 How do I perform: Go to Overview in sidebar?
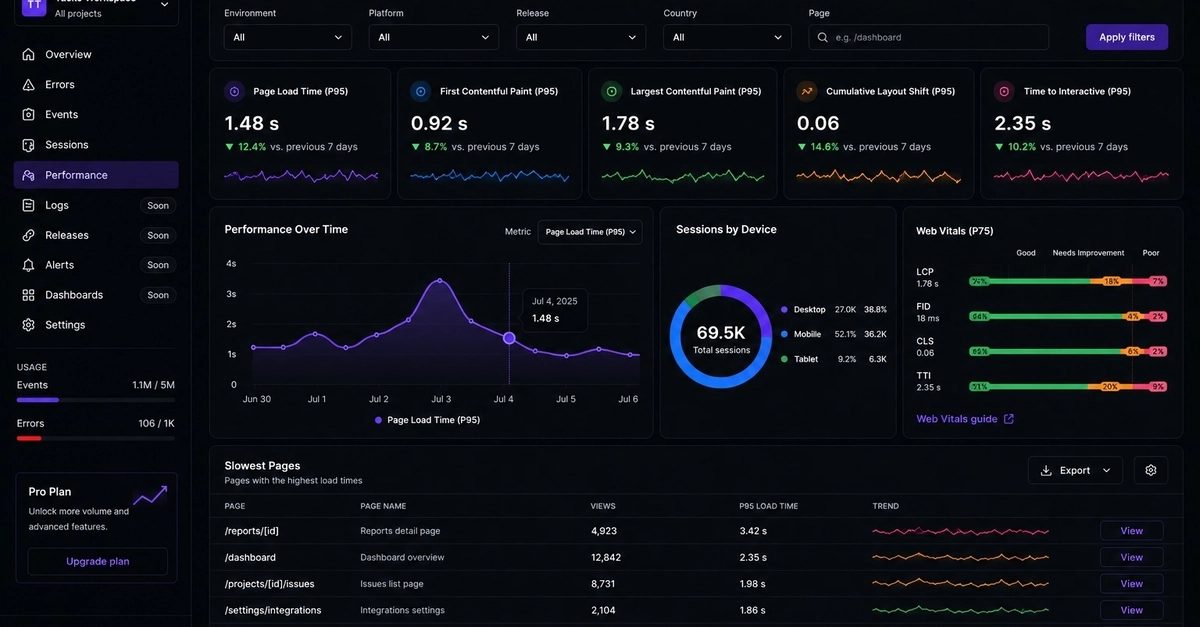96,55
